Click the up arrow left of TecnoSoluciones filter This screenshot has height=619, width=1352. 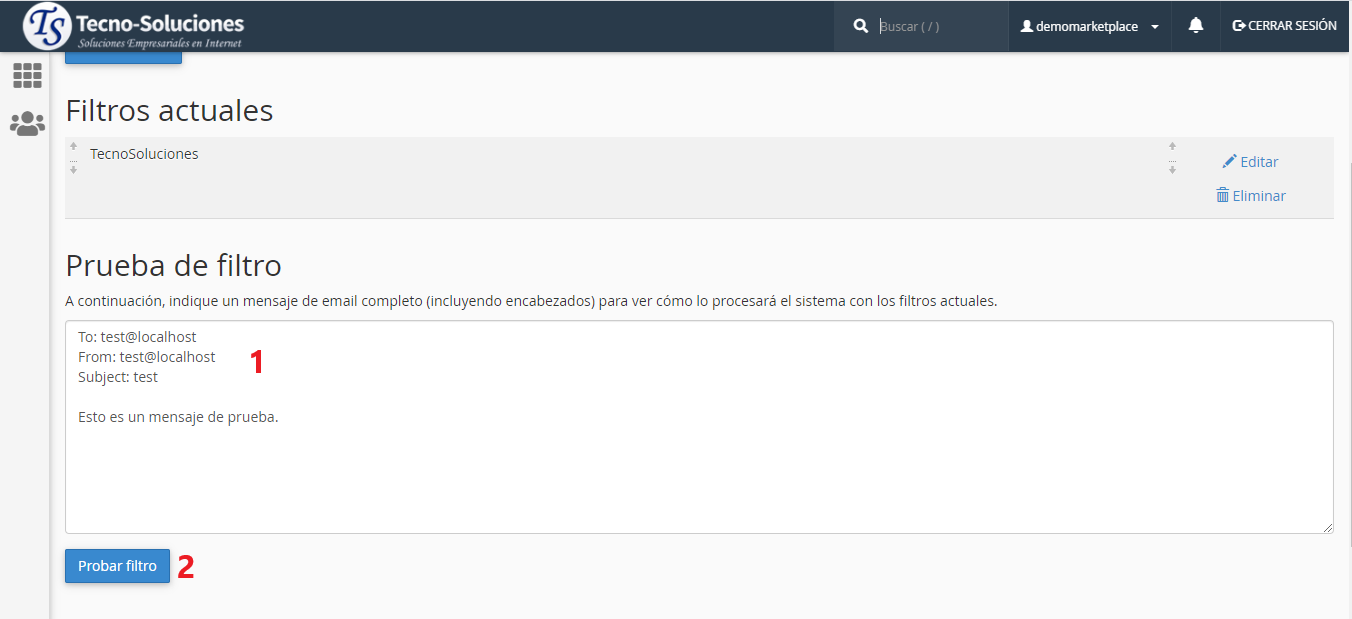pyautogui.click(x=73, y=146)
